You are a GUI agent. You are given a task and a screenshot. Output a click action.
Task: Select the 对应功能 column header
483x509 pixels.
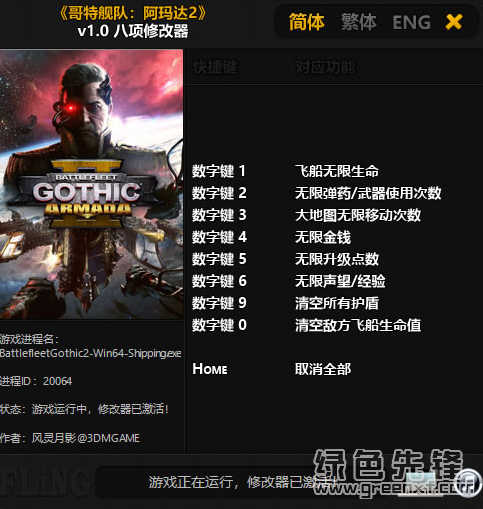pos(325,67)
